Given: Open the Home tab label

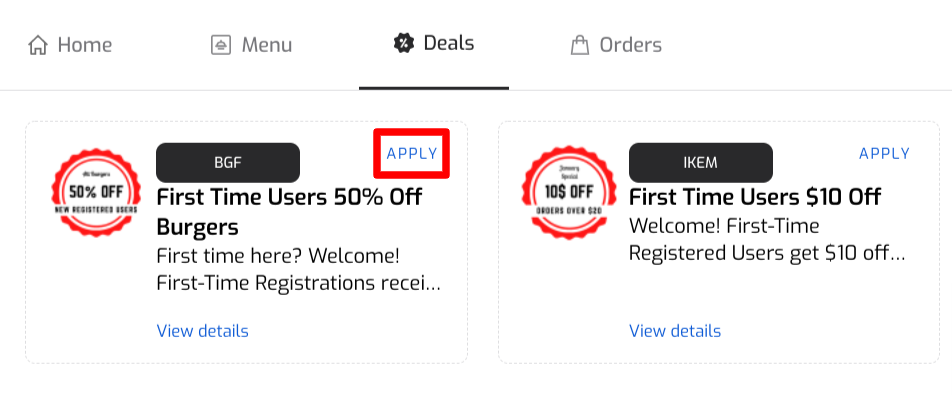Looking at the screenshot, I should pos(84,46).
